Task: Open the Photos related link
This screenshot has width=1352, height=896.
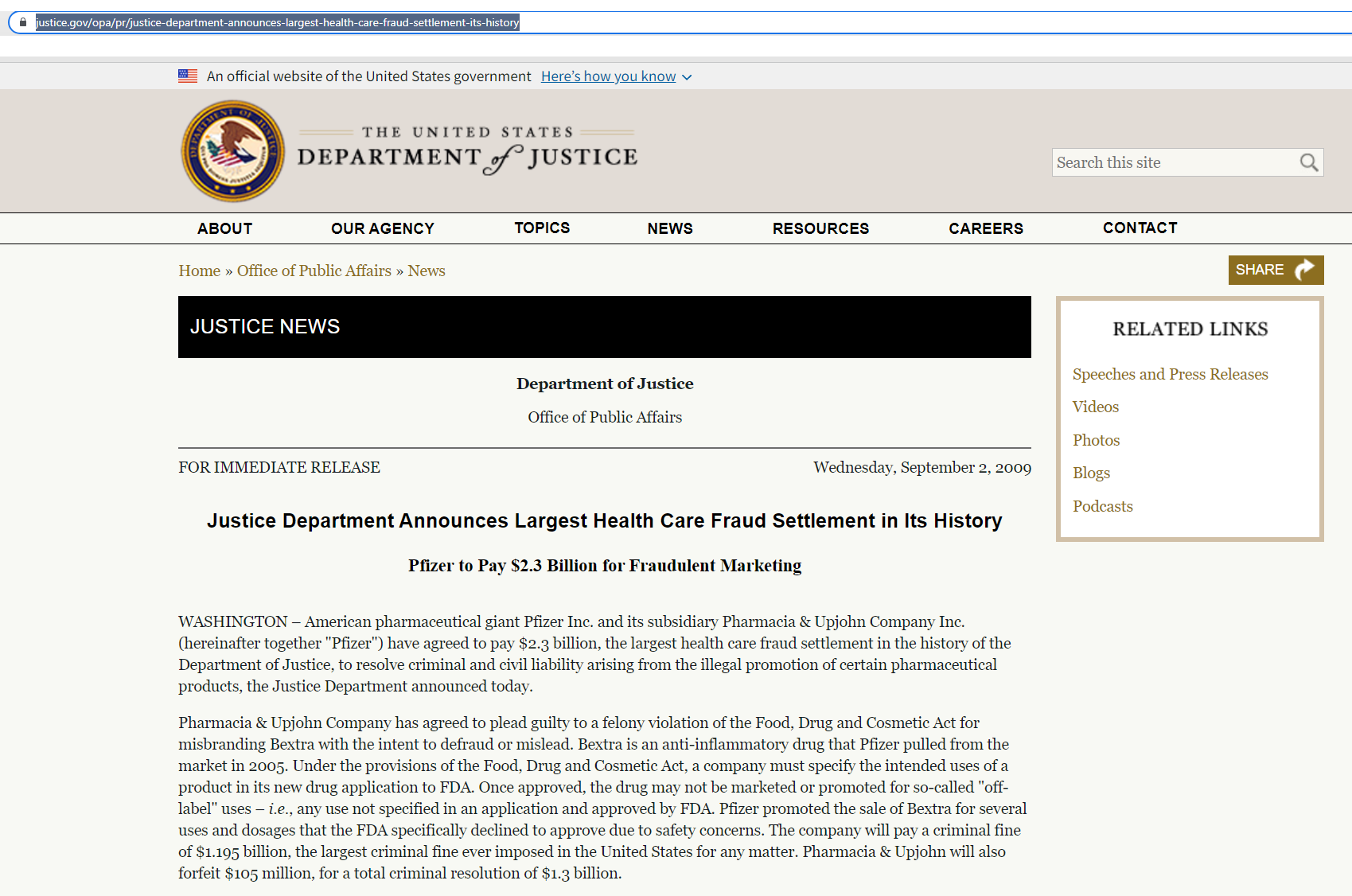Action: click(1096, 440)
